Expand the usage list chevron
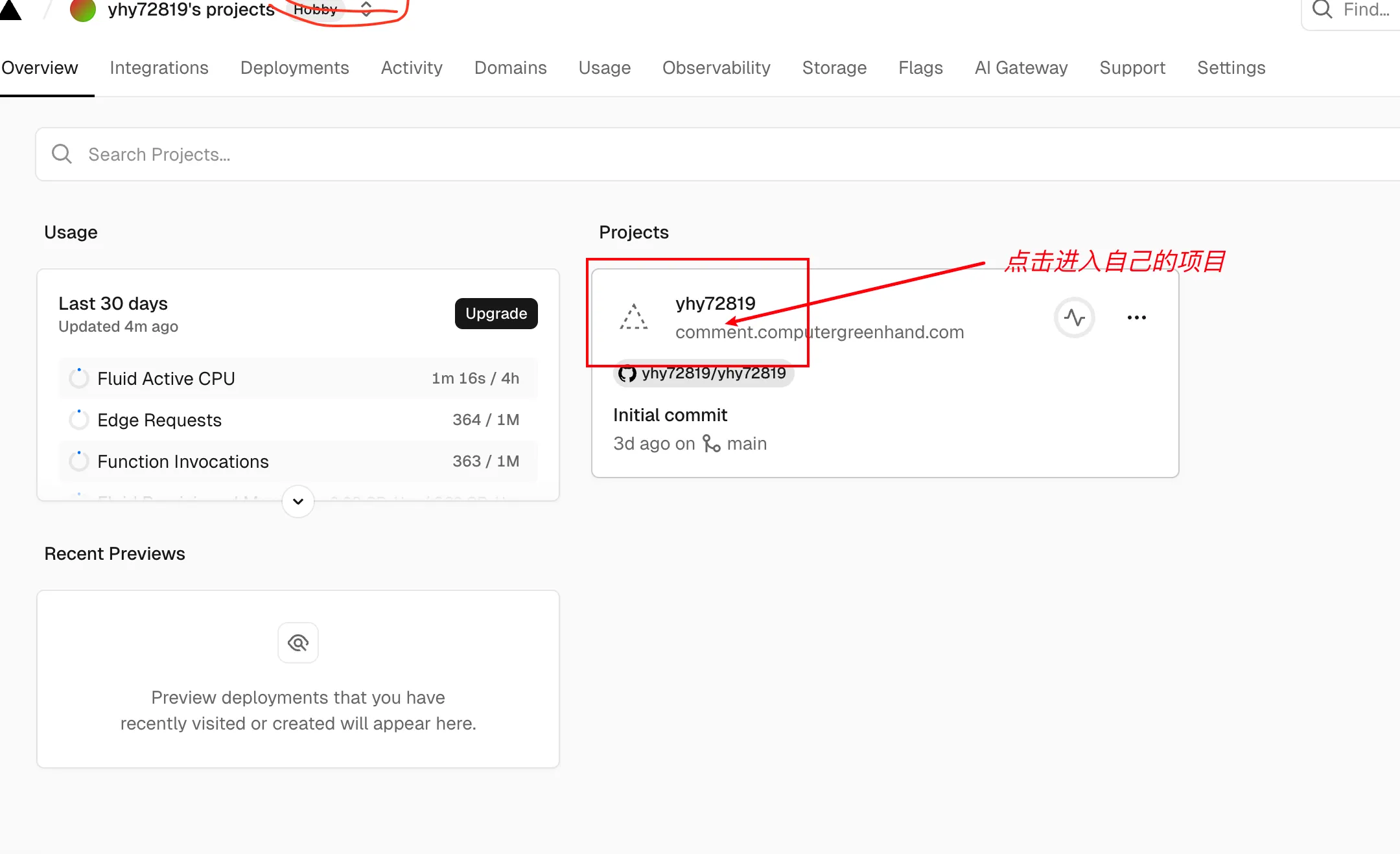 (298, 502)
